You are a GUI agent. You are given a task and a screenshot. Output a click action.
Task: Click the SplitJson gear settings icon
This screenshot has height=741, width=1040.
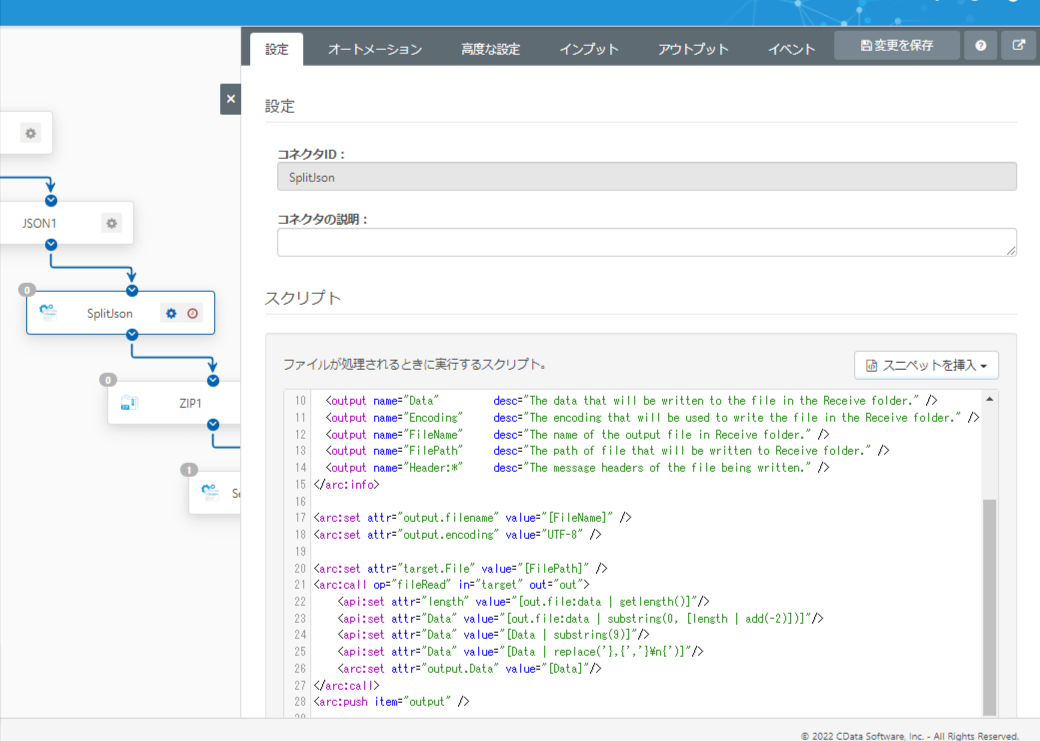(x=171, y=313)
